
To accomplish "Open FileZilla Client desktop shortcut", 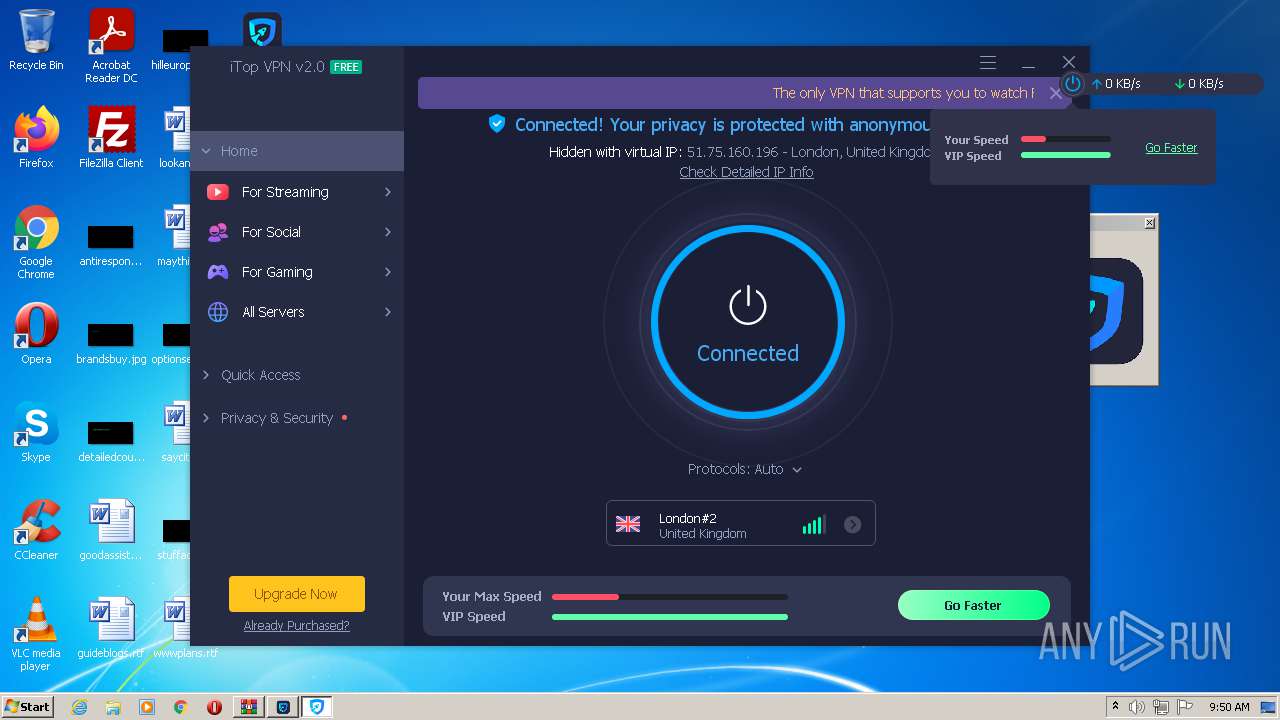I will tap(111, 138).
